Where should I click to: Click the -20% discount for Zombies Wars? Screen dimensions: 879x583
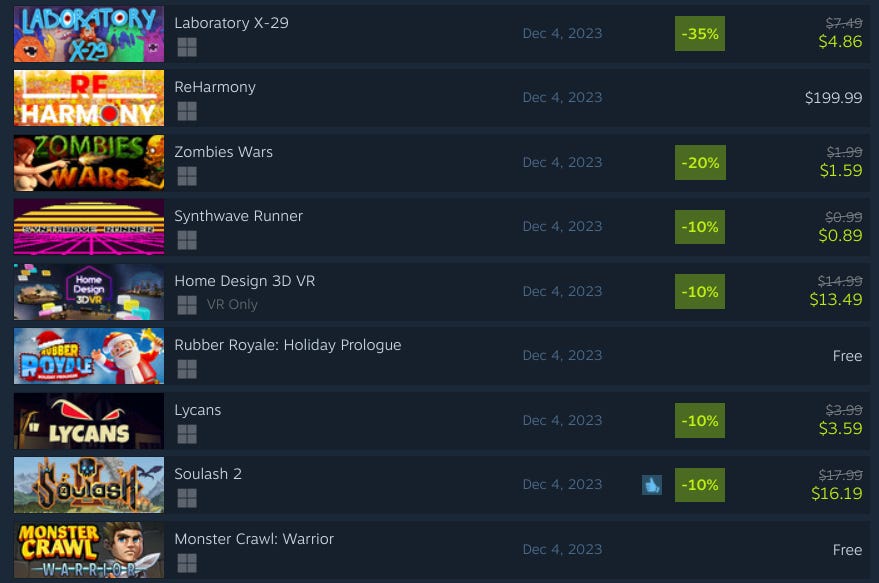pos(700,163)
